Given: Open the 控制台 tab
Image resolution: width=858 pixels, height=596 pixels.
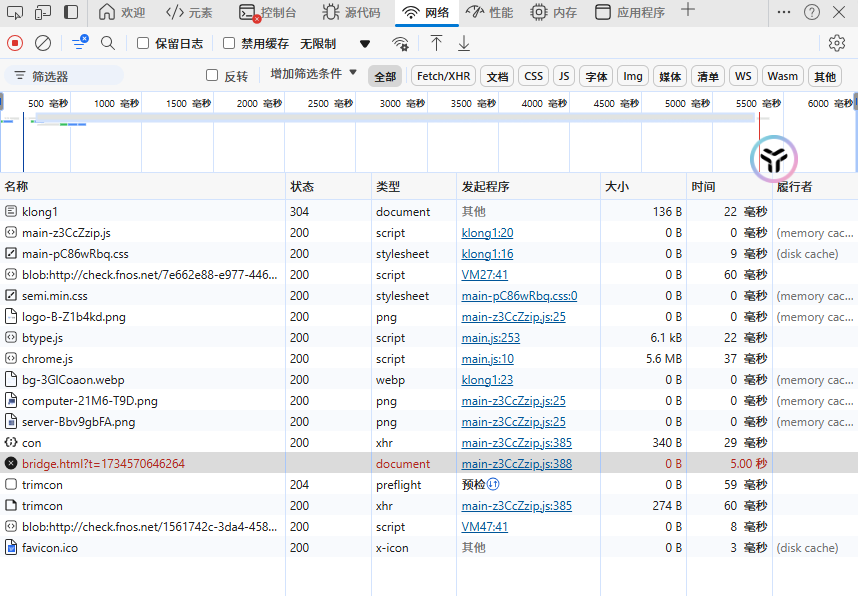Looking at the screenshot, I should tap(268, 12).
